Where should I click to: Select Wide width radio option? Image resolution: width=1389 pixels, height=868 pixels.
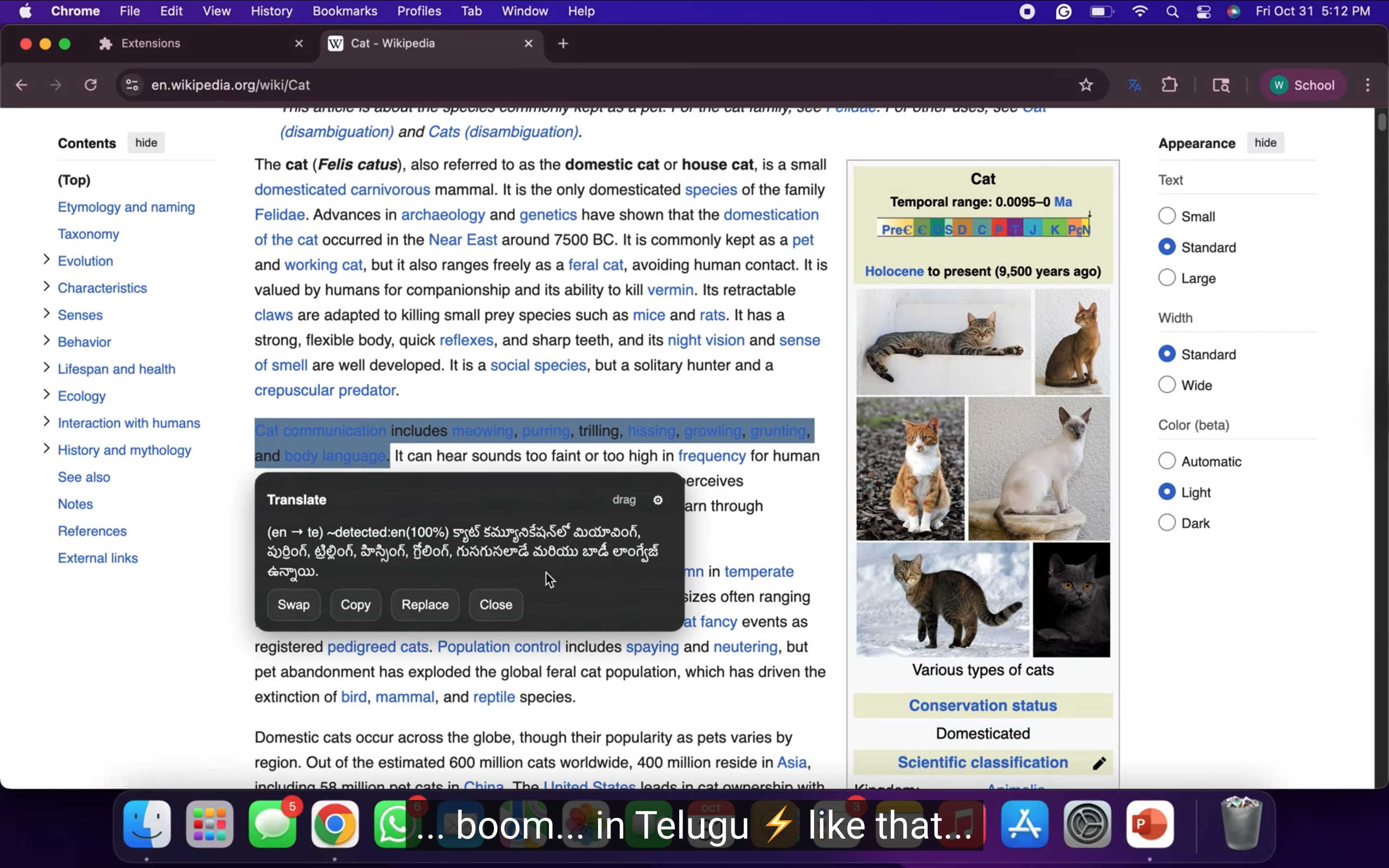(x=1167, y=385)
